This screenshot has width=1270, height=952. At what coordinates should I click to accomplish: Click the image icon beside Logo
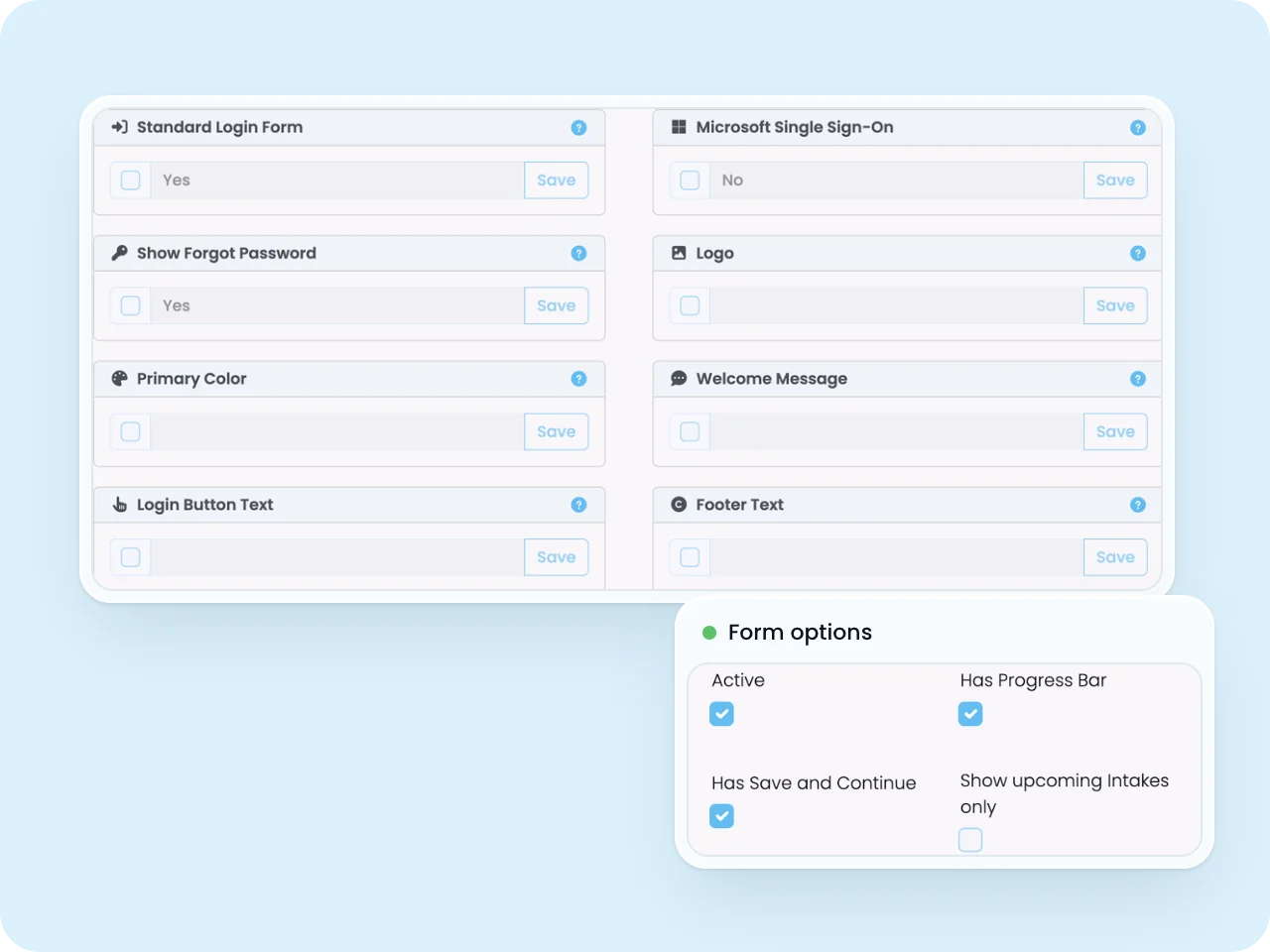pyautogui.click(x=679, y=253)
